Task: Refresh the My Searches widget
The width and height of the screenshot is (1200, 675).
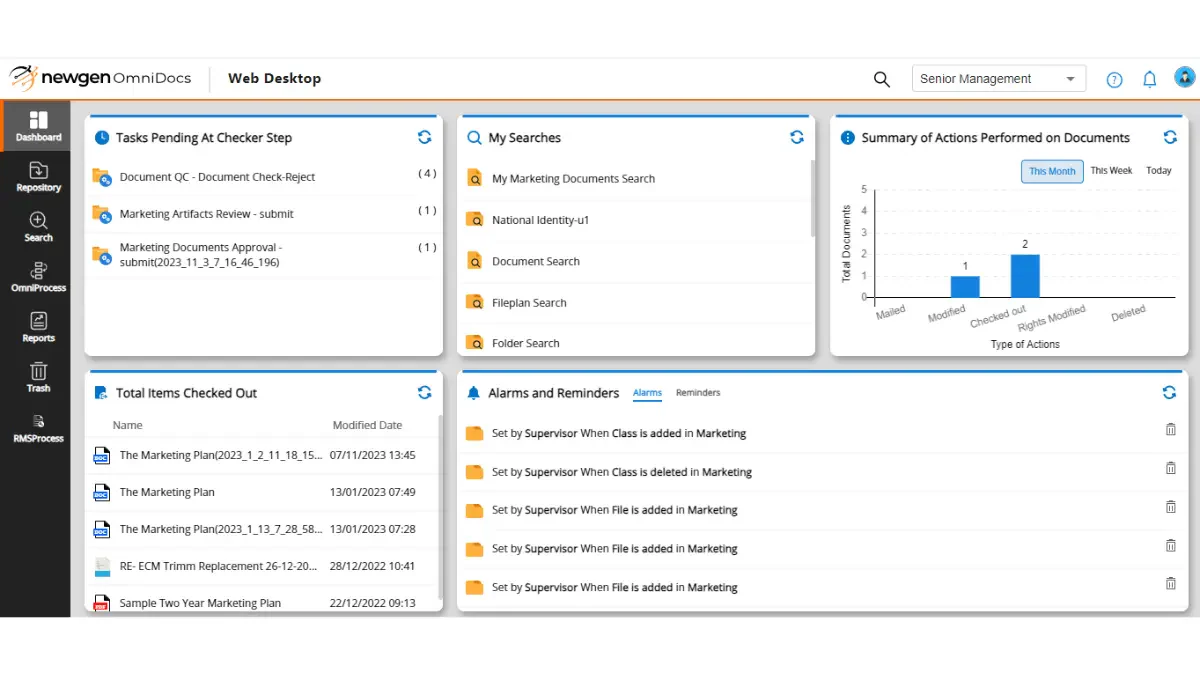Action: 797,137
